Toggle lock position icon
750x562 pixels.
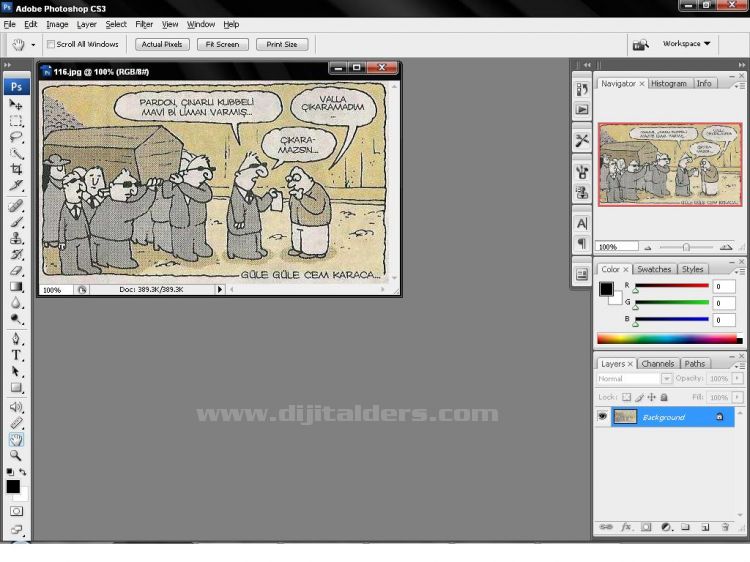651,397
